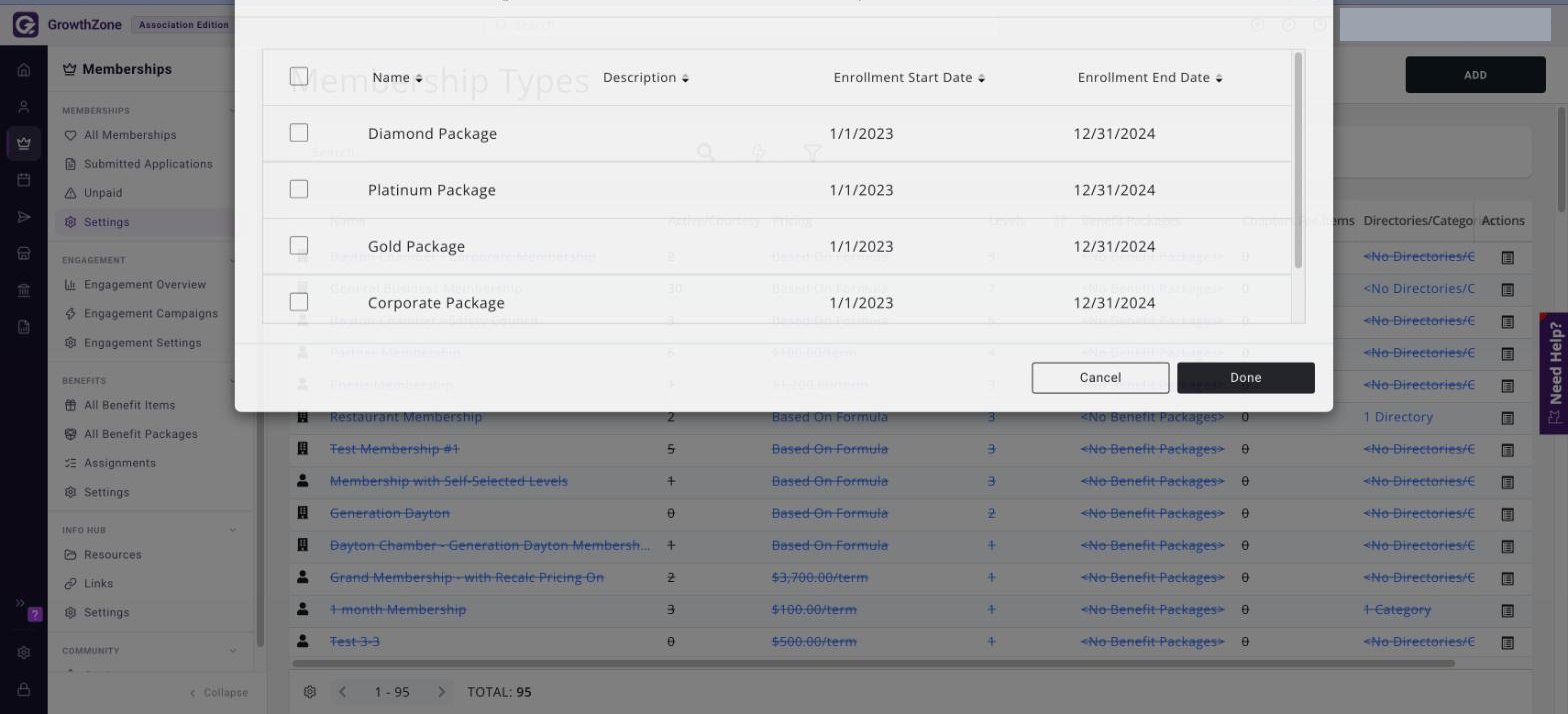The height and width of the screenshot is (714, 1568).
Task: Open actions for Restaurant Membership row
Action: (1507, 418)
